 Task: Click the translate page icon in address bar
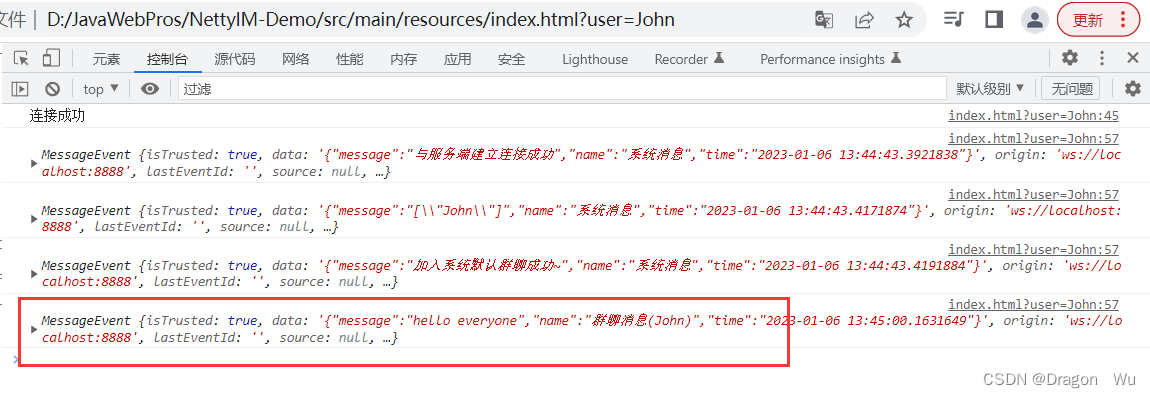[x=824, y=20]
